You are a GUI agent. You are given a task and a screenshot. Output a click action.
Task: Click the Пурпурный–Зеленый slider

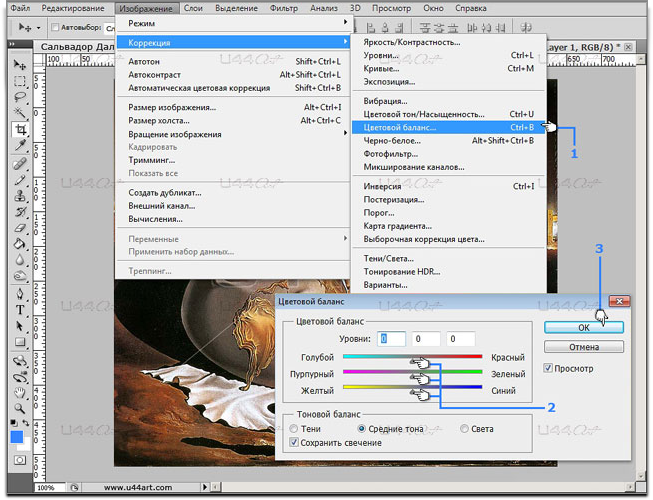tap(412, 372)
